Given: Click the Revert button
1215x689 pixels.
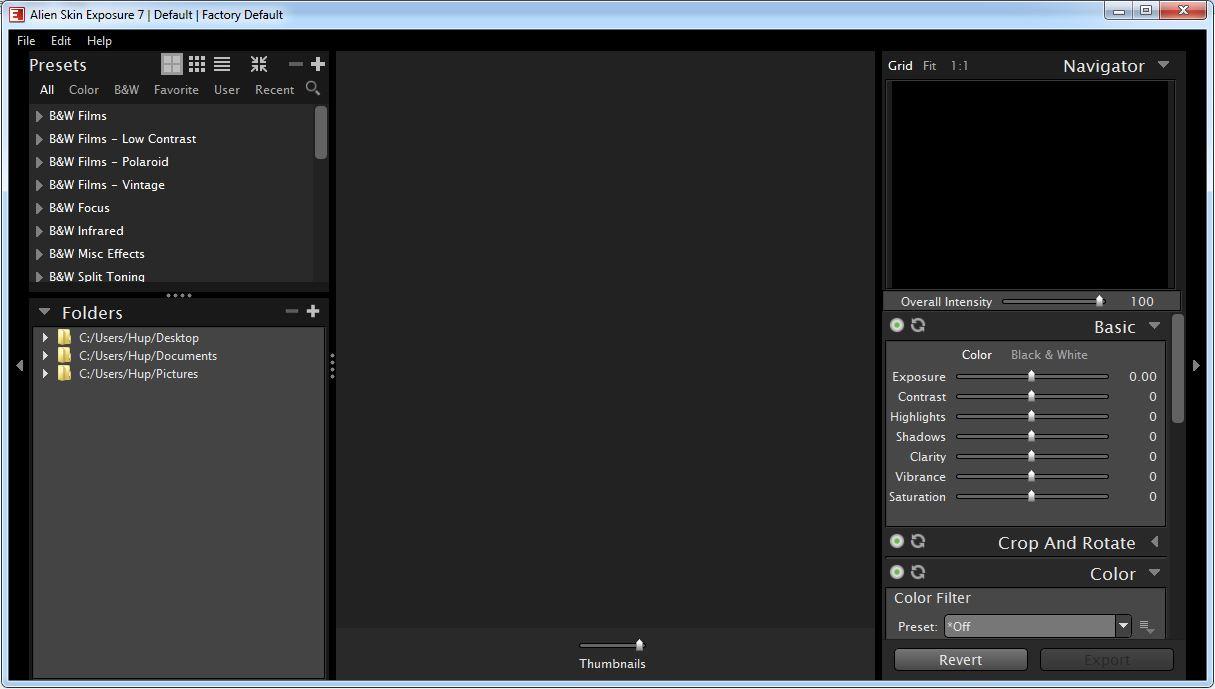Looking at the screenshot, I should (960, 660).
